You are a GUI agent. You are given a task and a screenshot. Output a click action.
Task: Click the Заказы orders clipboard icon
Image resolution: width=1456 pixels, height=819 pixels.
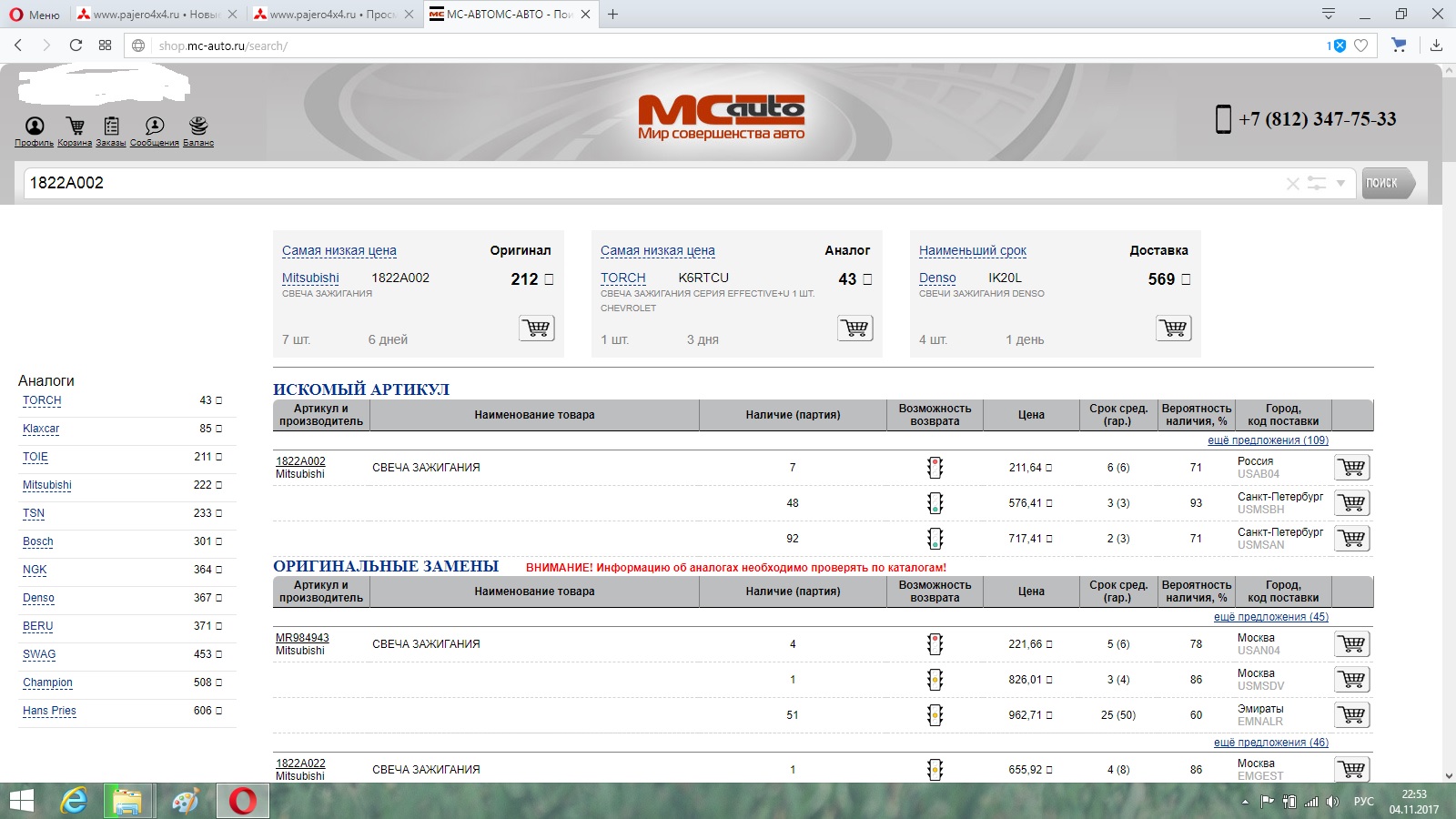(x=112, y=126)
